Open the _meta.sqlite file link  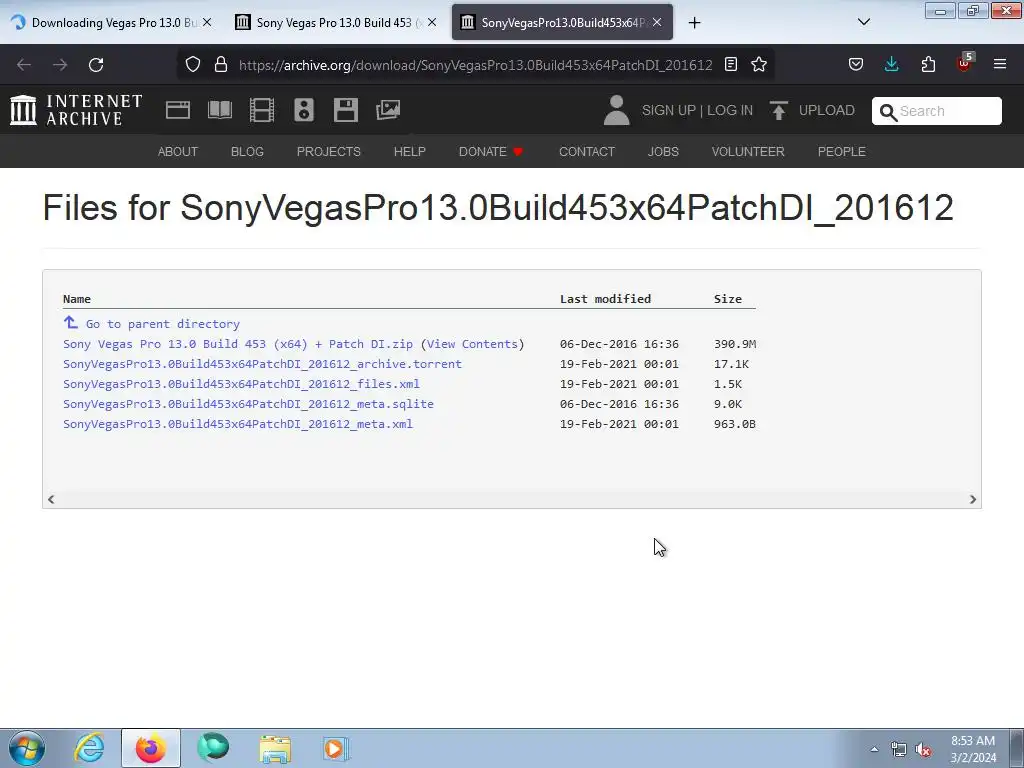pos(248,404)
